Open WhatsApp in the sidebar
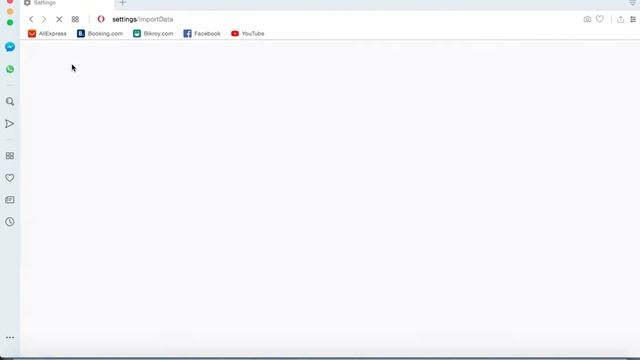This screenshot has width=640, height=360. coord(10,69)
